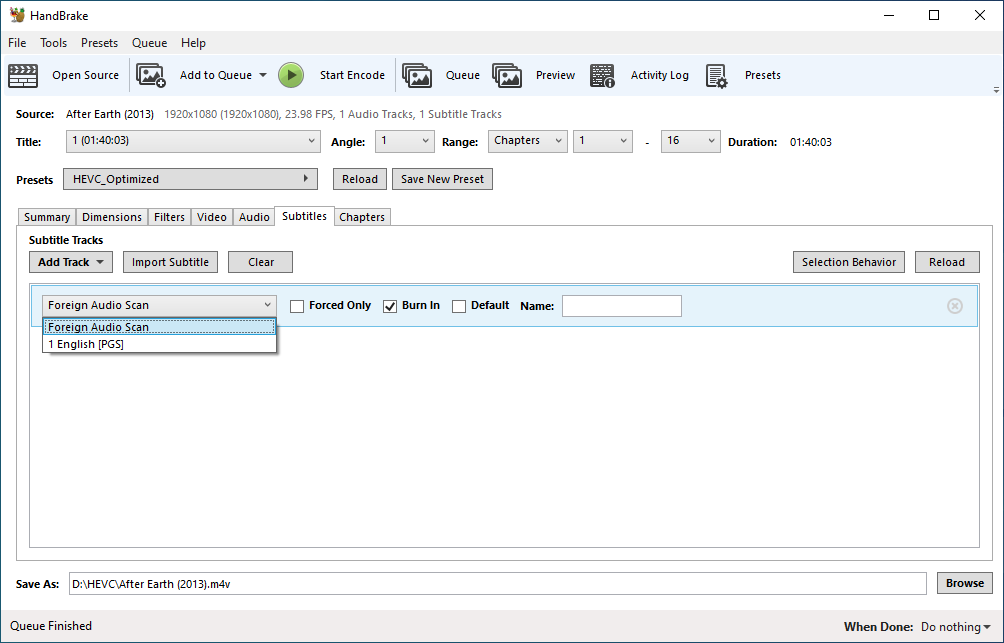
Task: Click the Activity Log label
Action: [x=660, y=76]
